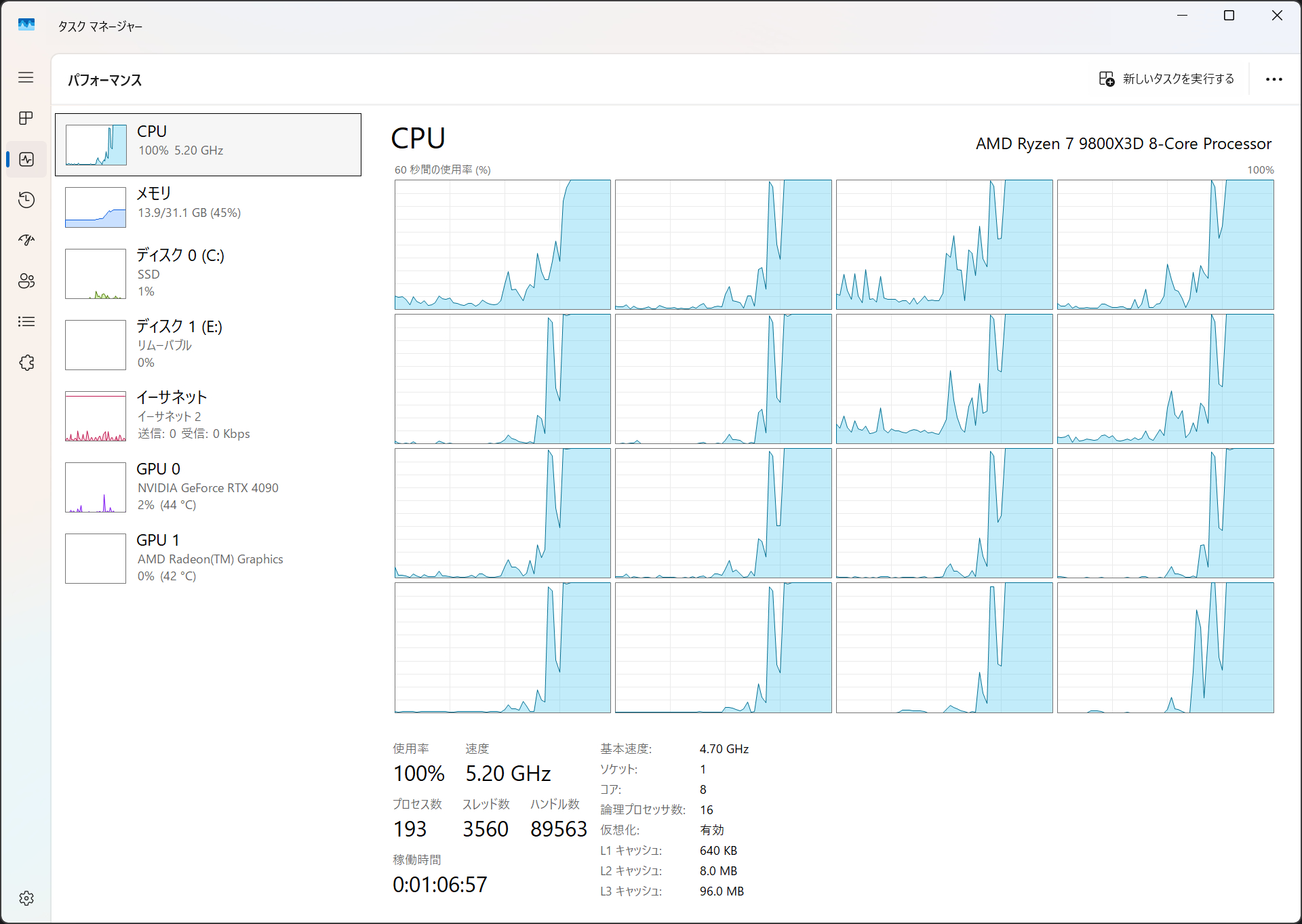Select GPU 1 AMD Radeon Graphics
This screenshot has width=1302, height=924.
click(208, 557)
